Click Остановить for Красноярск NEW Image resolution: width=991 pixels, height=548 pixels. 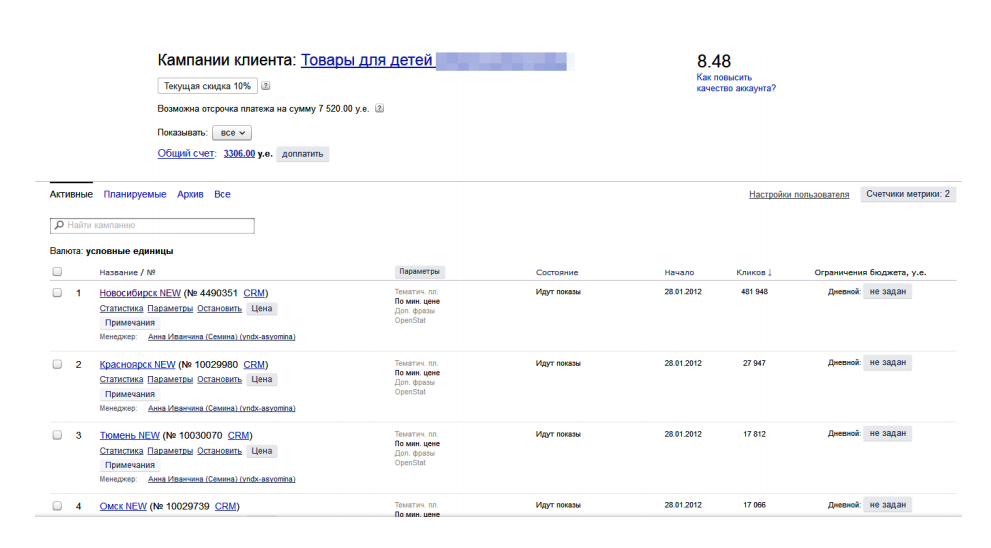tap(219, 379)
